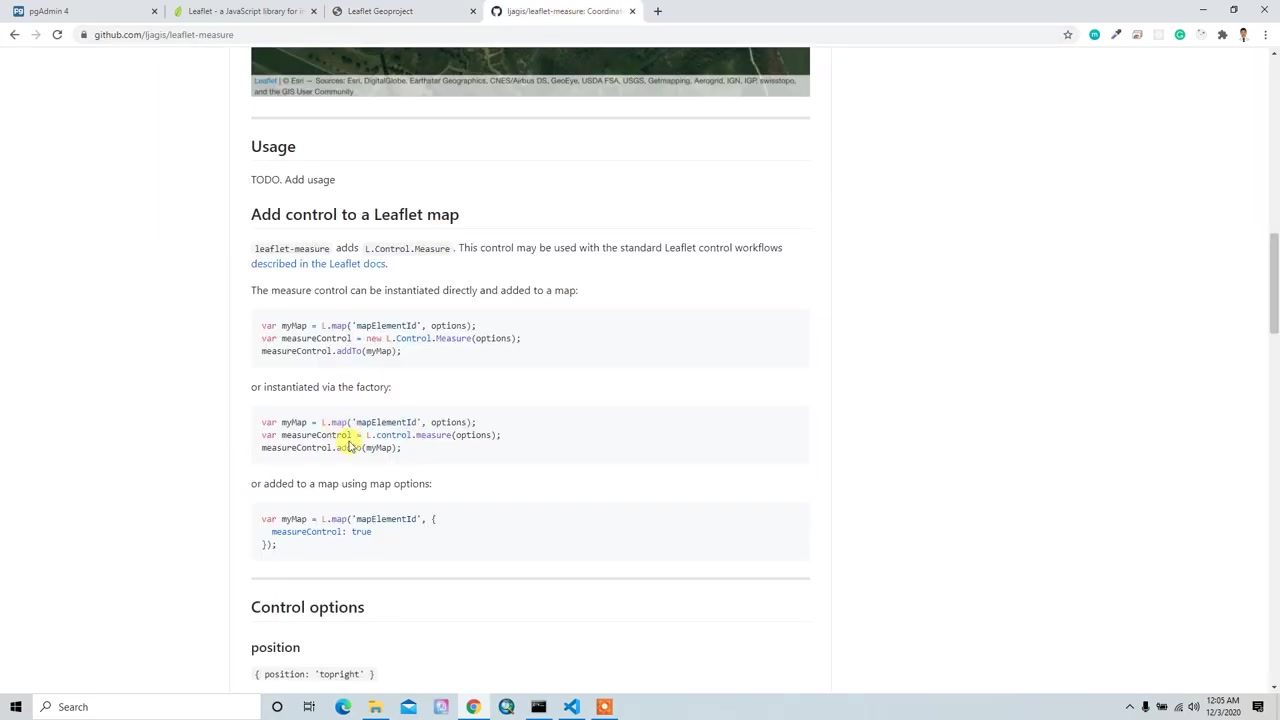Close the Leaflet Geoproject tab
Image resolution: width=1280 pixels, height=720 pixels.
click(473, 11)
